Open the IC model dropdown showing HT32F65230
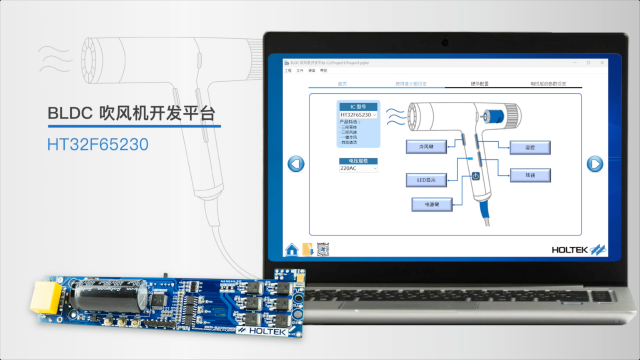640x360 pixels. 358,115
